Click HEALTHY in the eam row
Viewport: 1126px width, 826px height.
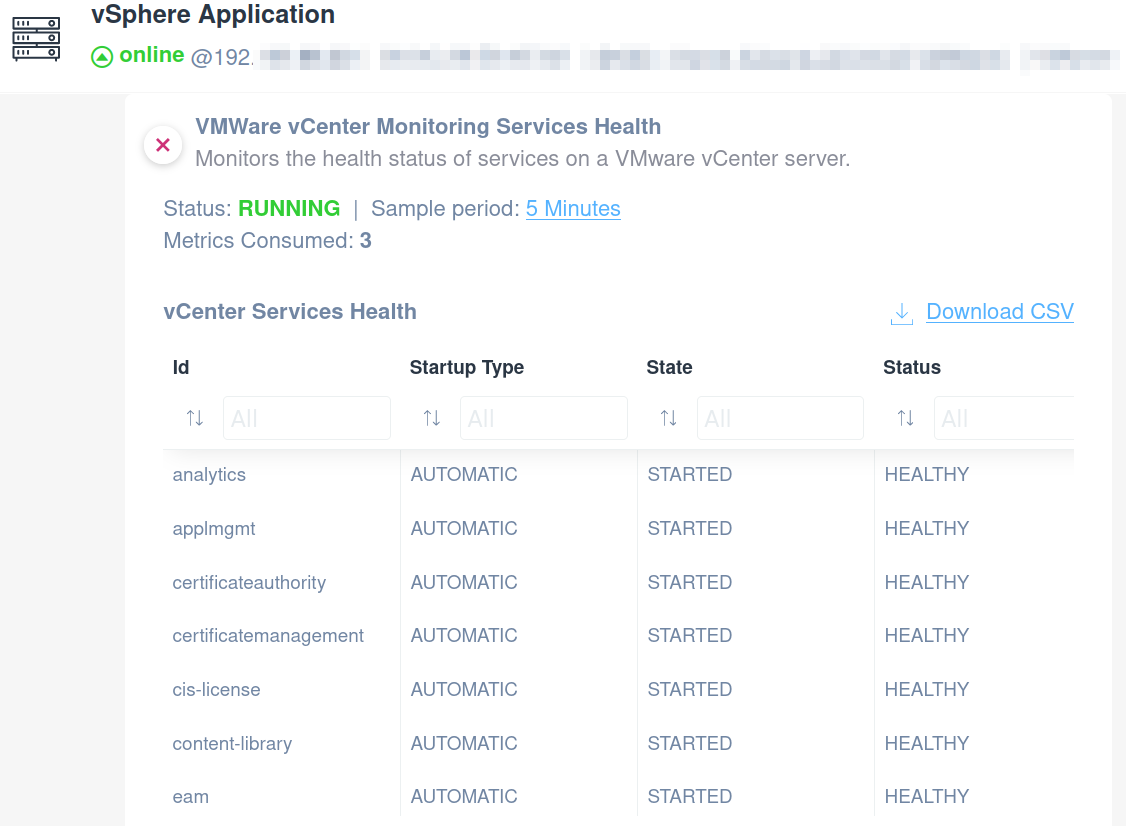pyautogui.click(x=926, y=797)
